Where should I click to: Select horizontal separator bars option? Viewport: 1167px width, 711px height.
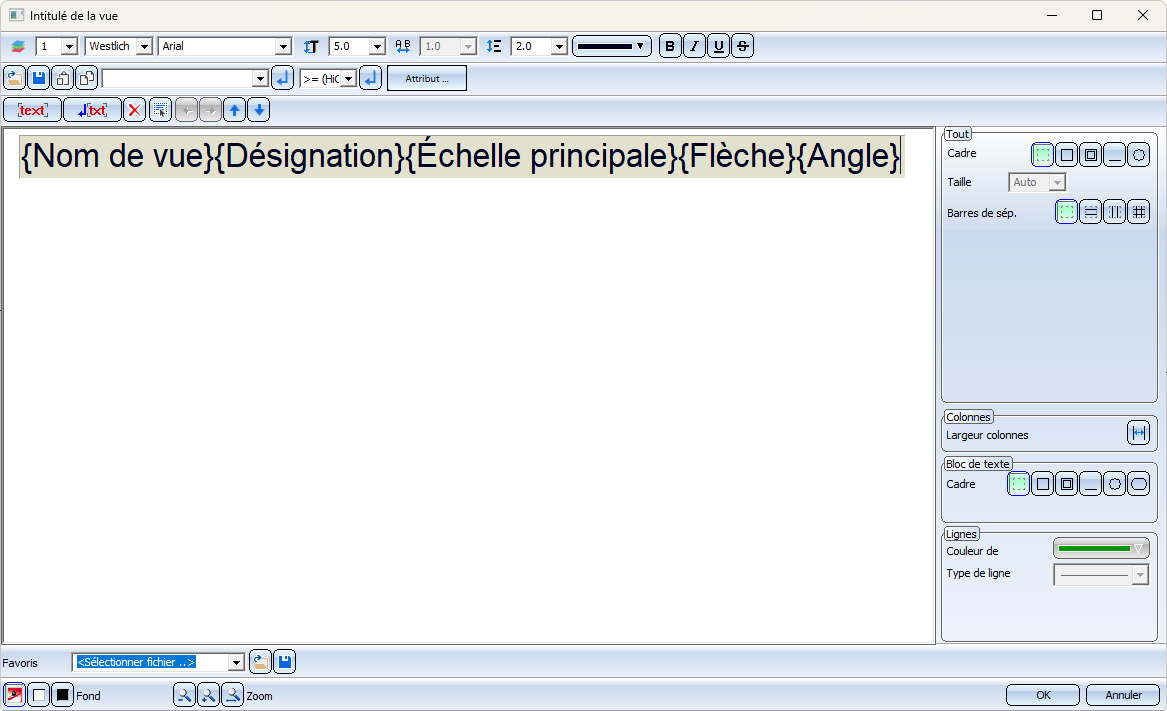pyautogui.click(x=1090, y=212)
